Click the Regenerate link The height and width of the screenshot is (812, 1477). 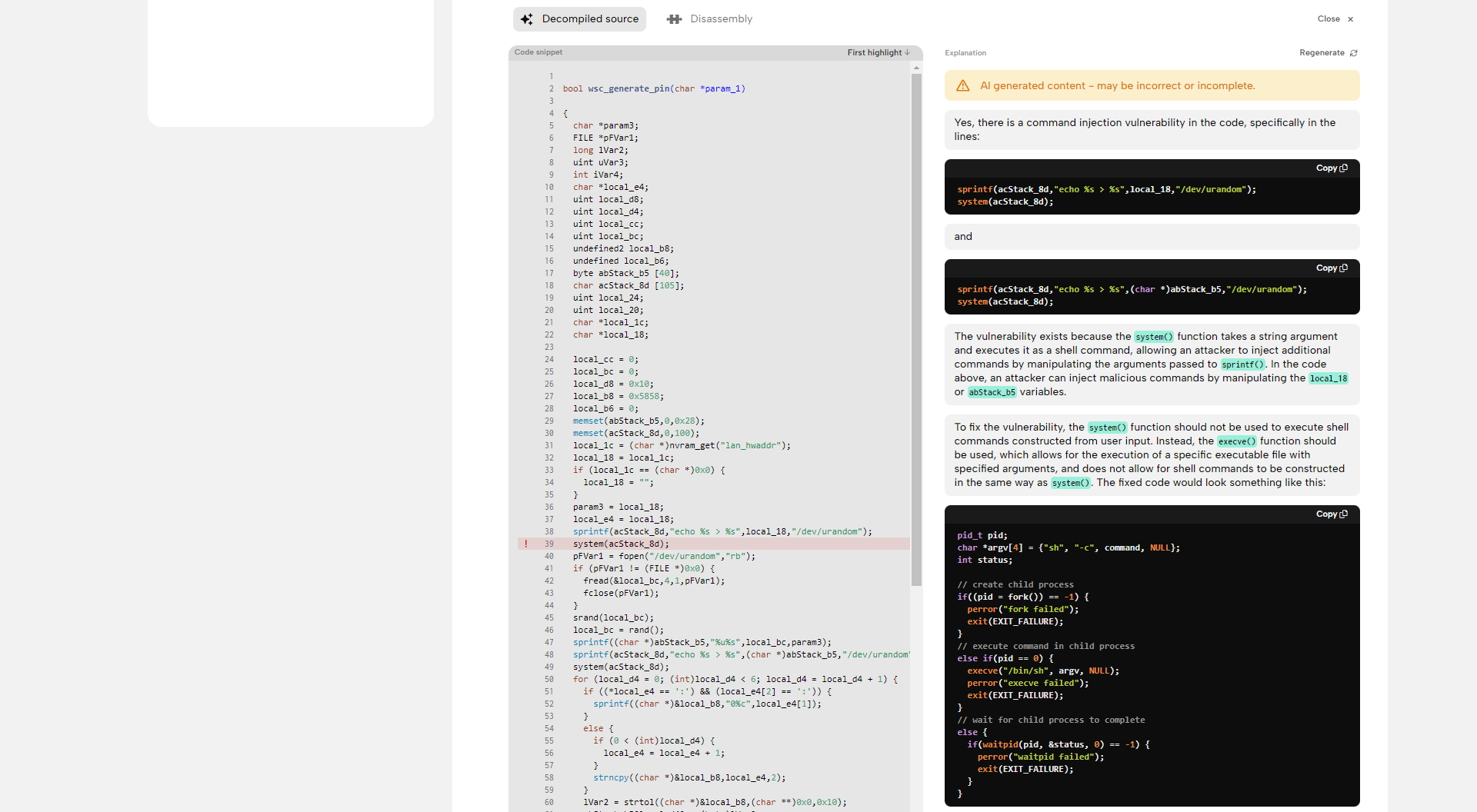[x=1324, y=52]
